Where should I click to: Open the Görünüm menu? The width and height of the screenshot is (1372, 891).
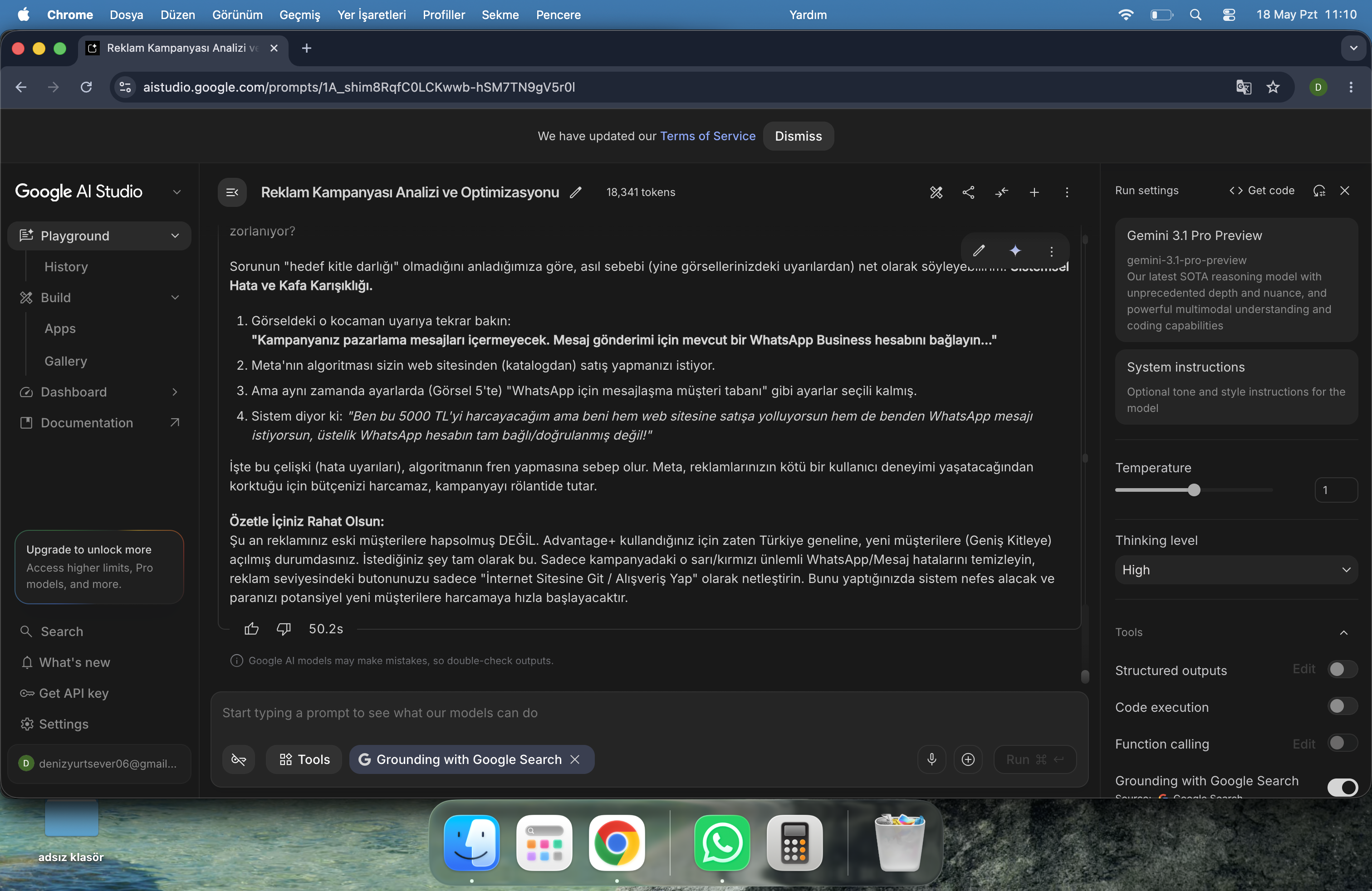[237, 15]
